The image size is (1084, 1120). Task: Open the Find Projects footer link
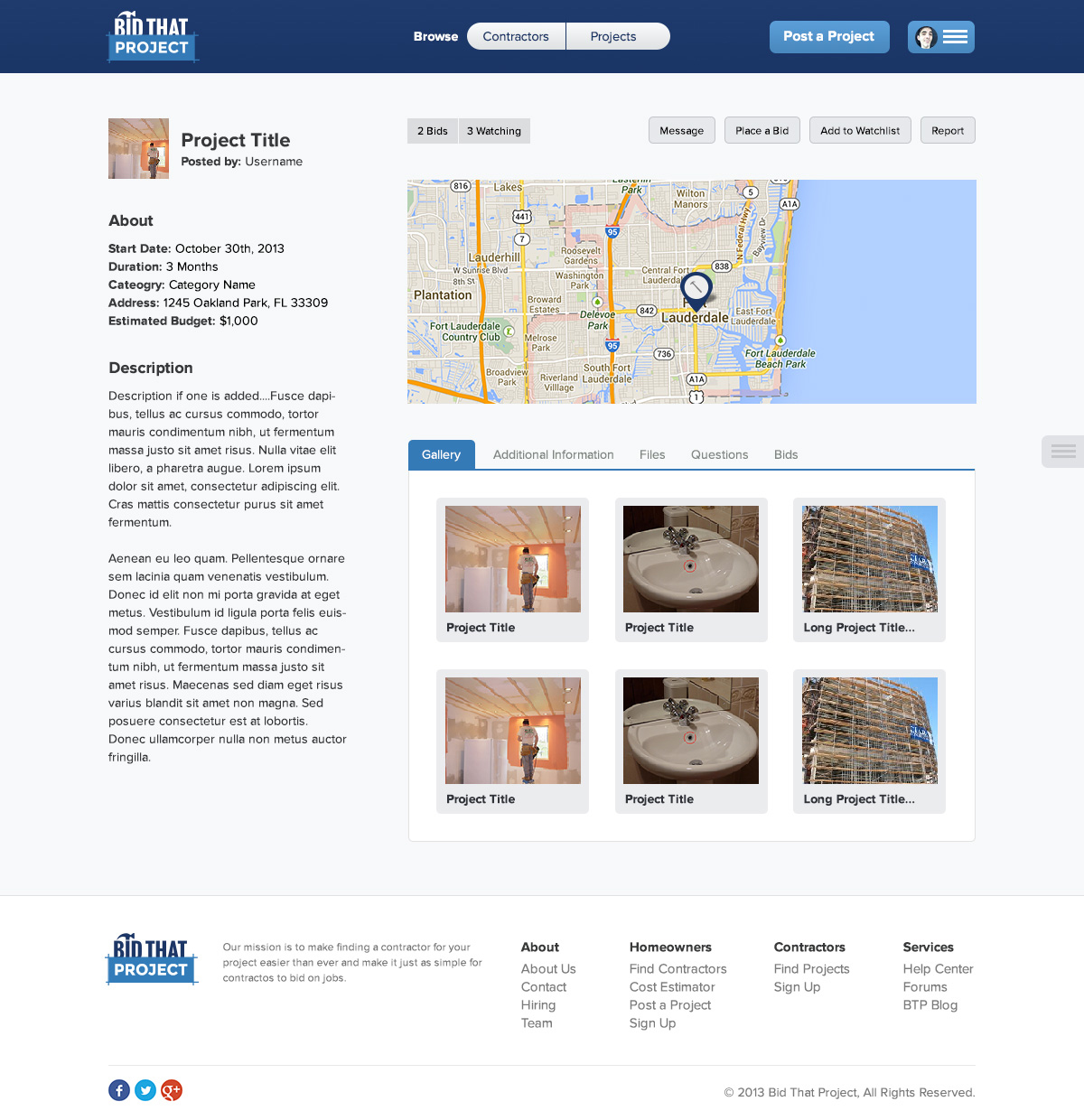(x=812, y=969)
